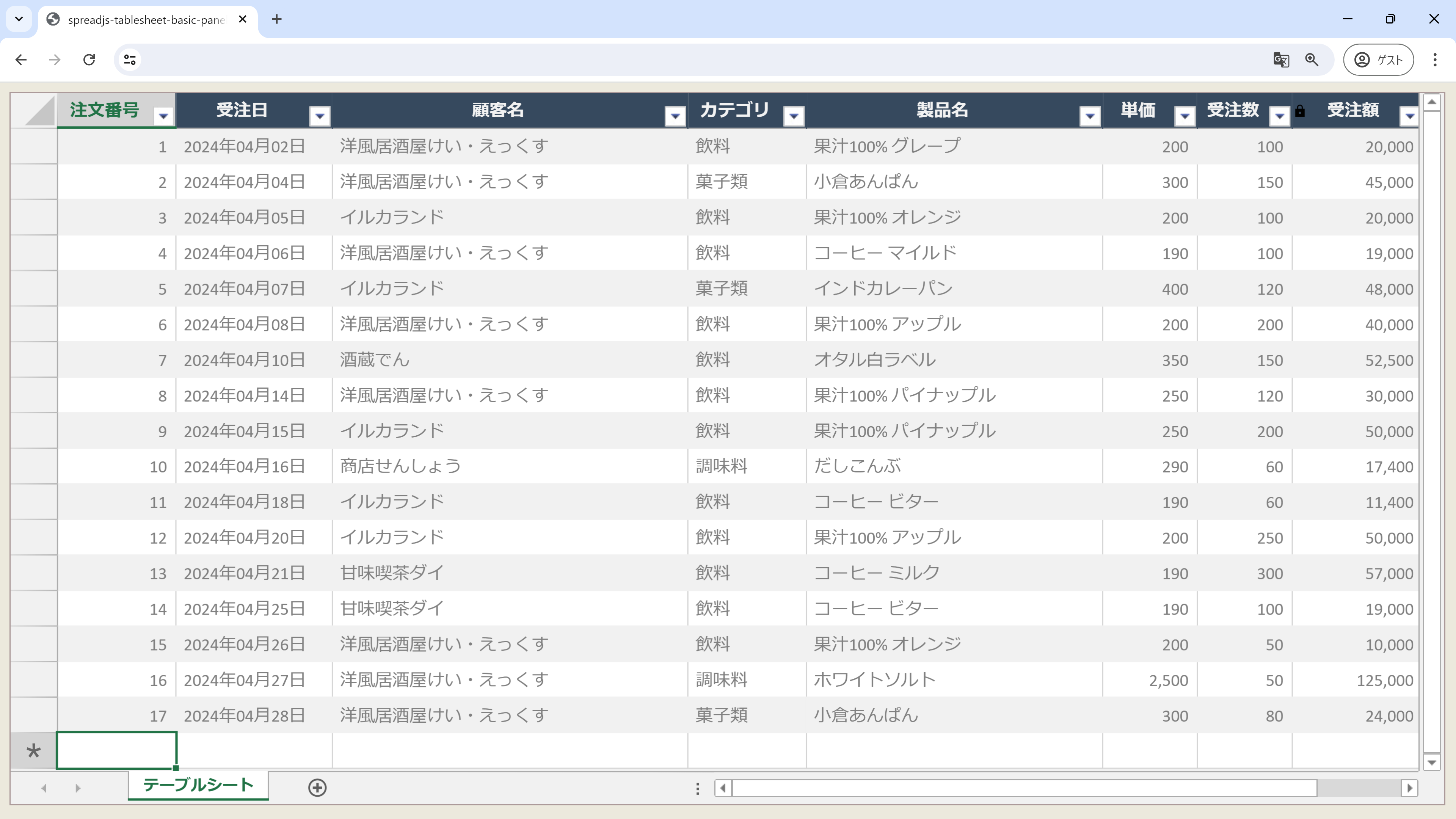Image resolution: width=1456 pixels, height=819 pixels.
Task: Close the spreadjs-tablesheet browser tab
Action: click(x=243, y=19)
